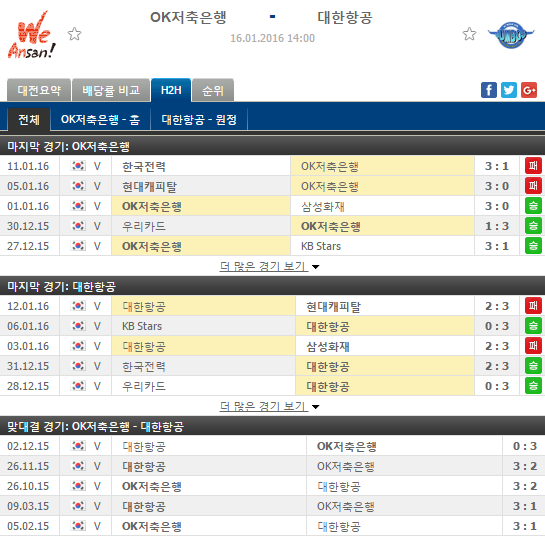The width and height of the screenshot is (545, 539).
Task: Expand more 대한항공 matches (더 많은 경기 보기)
Action: tap(263, 406)
